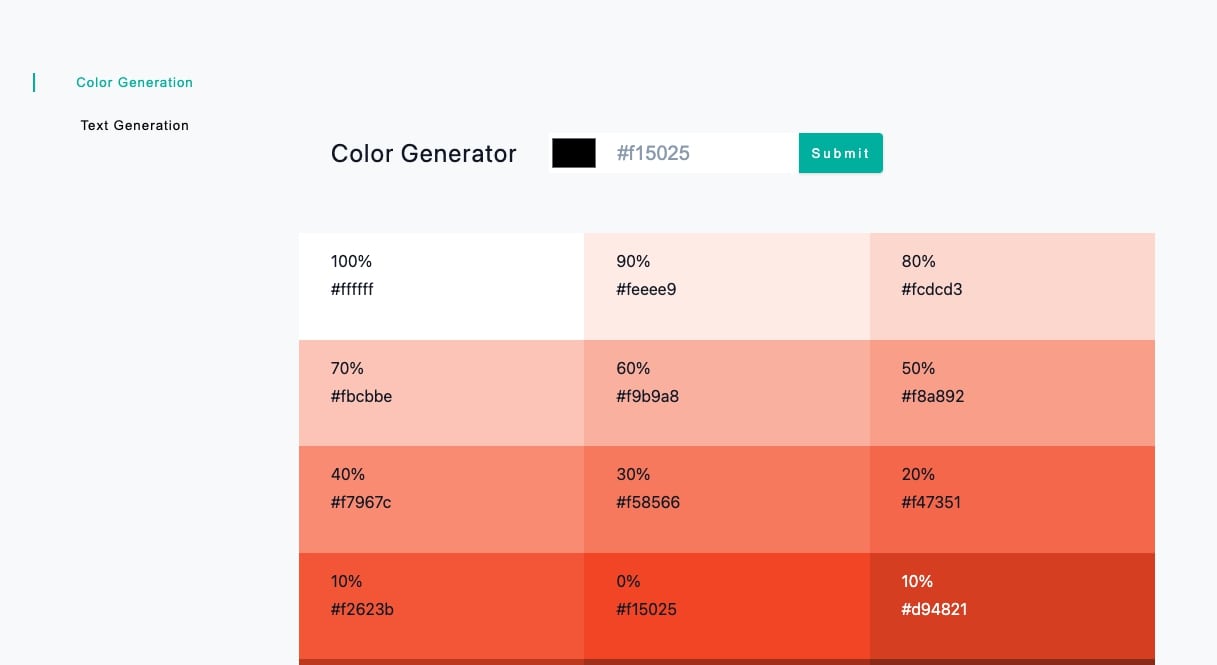Select the 90% #feeee9 tint tile
The width and height of the screenshot is (1217, 665).
point(727,286)
